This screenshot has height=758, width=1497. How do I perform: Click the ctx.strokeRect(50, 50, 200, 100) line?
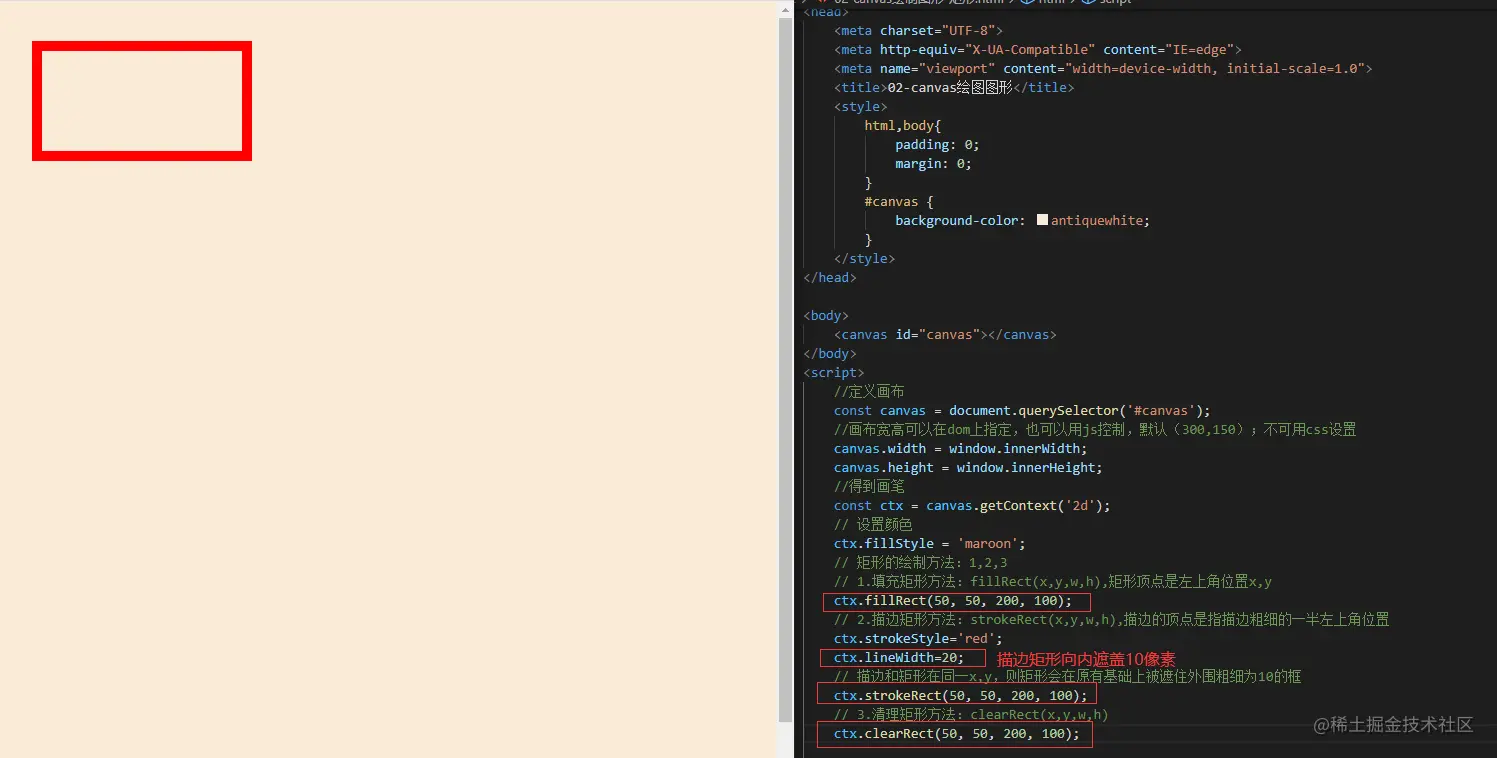(960, 695)
